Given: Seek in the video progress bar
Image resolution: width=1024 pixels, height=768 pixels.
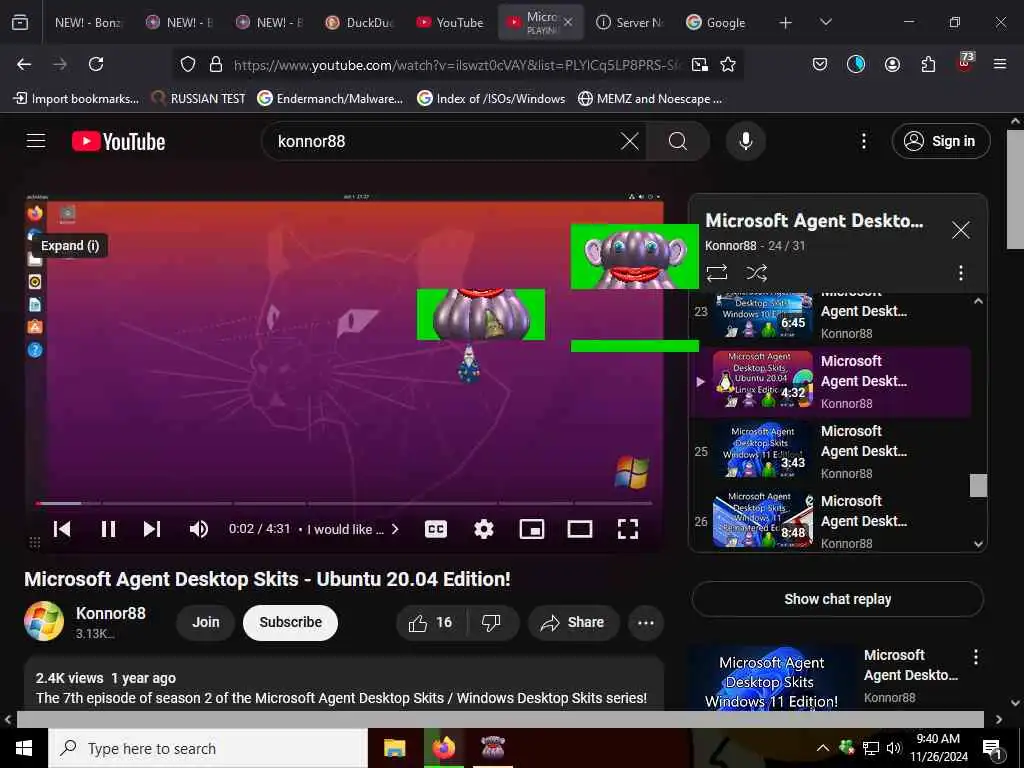Looking at the screenshot, I should [x=344, y=504].
